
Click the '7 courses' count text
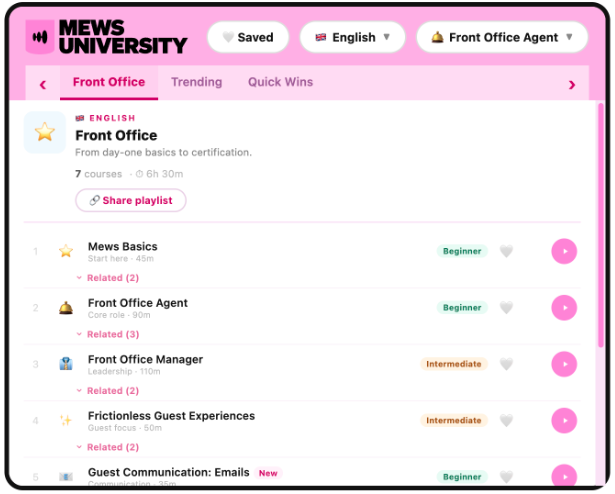click(98, 174)
